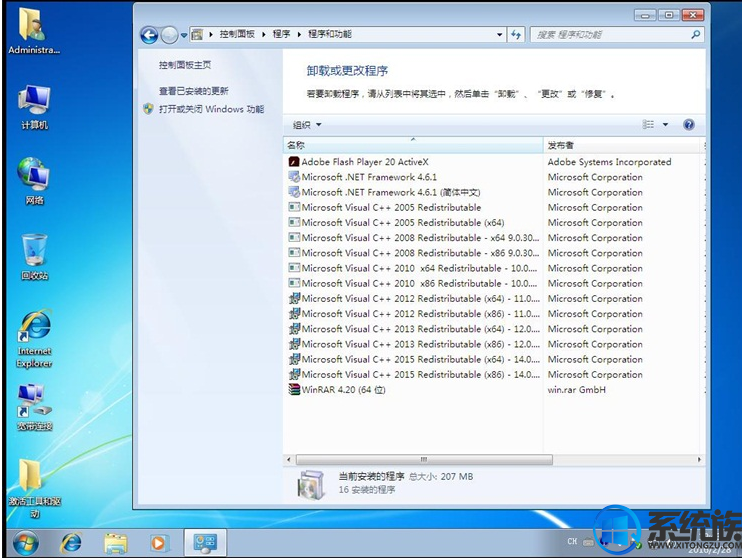The image size is (742, 558).
Task: Click the WinRAR 4.20 icon
Action: (x=294, y=390)
